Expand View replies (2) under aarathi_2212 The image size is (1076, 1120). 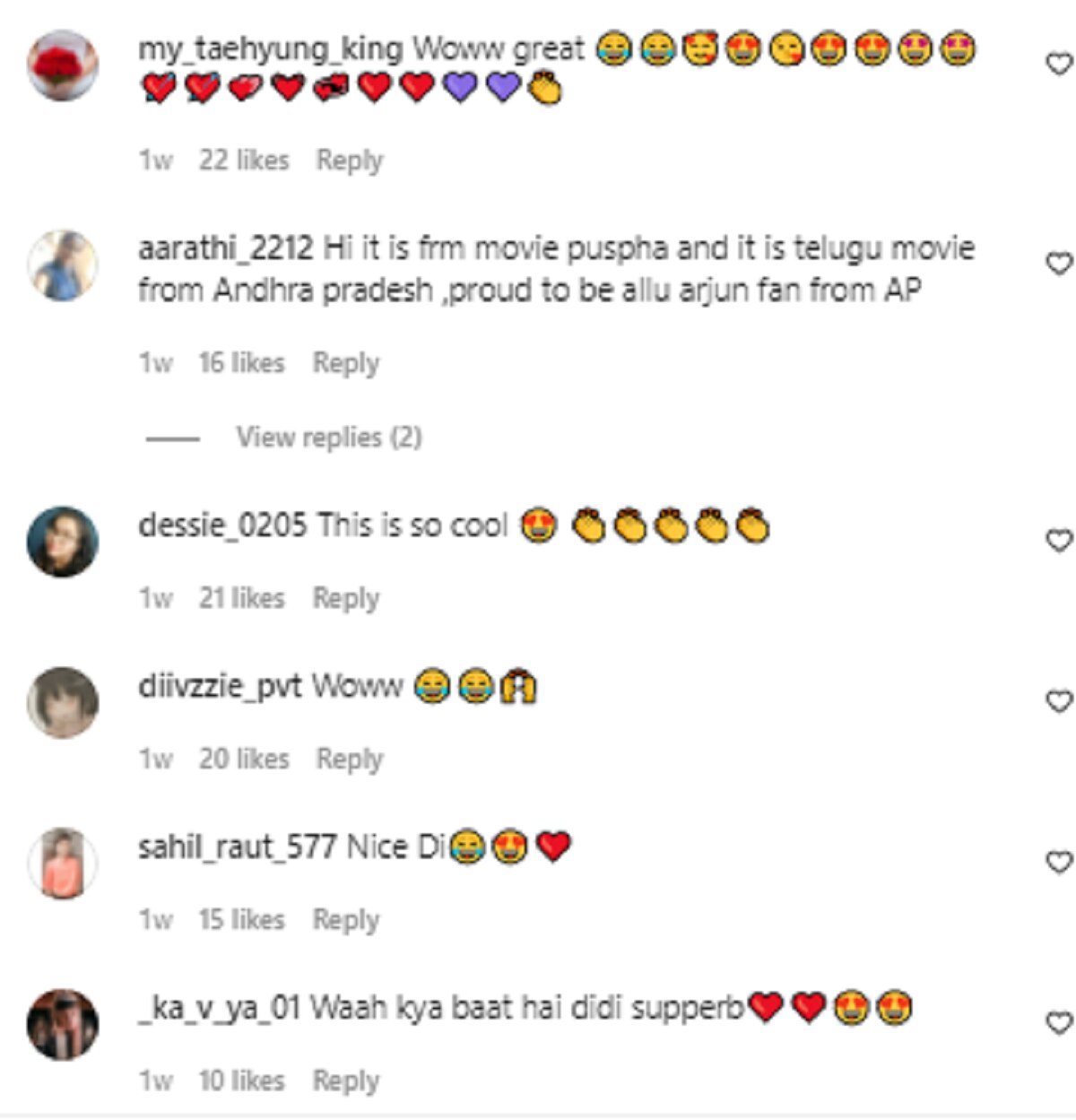(x=329, y=438)
